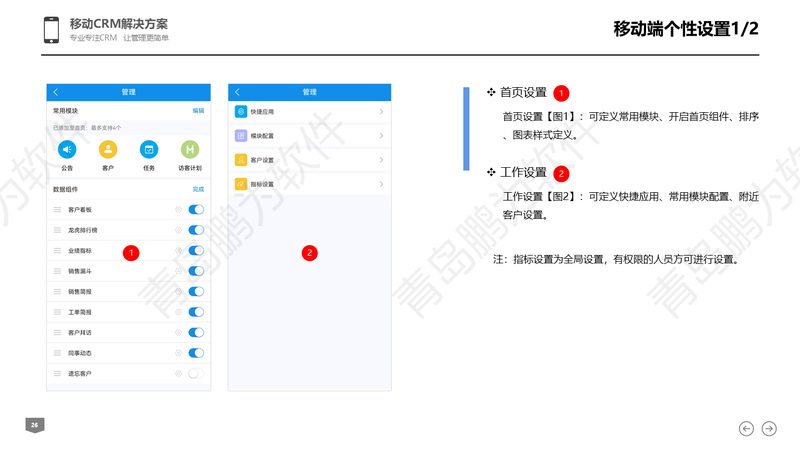The image size is (800, 450).
Task: Tap the back arrow in the left 管理 screen
Action: pyautogui.click(x=56, y=92)
